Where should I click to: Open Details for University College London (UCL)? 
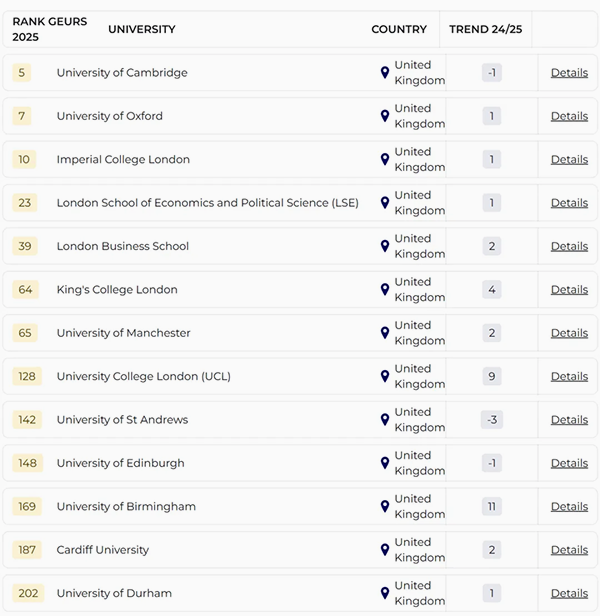pyautogui.click(x=569, y=376)
